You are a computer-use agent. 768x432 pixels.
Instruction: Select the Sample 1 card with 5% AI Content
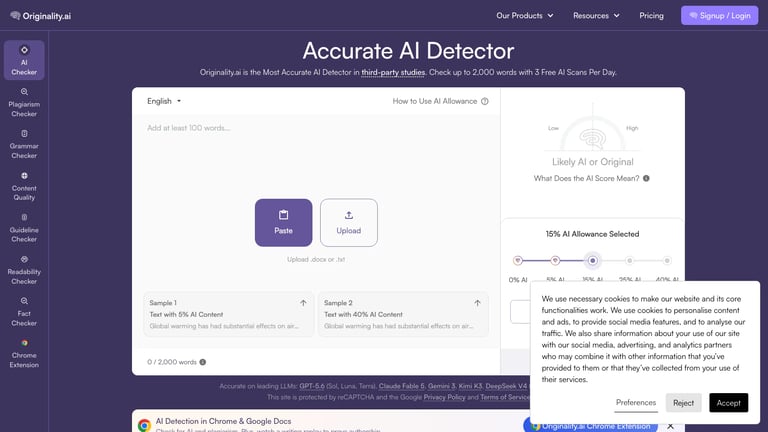[x=228, y=314]
